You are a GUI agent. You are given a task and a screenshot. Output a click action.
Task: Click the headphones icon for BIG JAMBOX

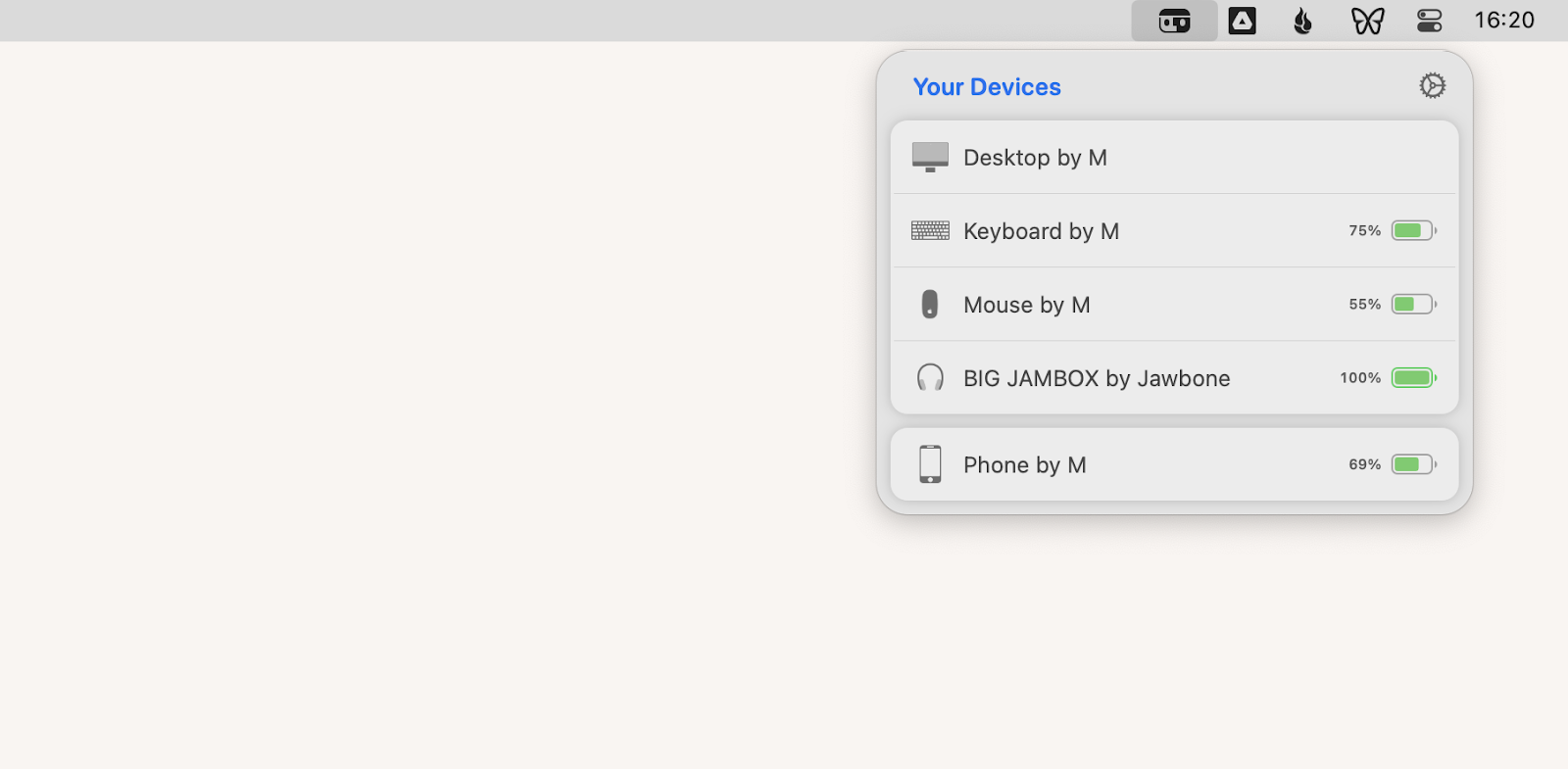click(930, 378)
